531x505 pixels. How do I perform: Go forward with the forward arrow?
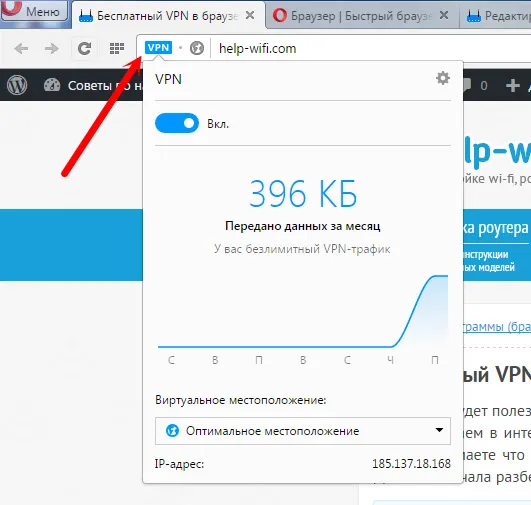tap(51, 48)
